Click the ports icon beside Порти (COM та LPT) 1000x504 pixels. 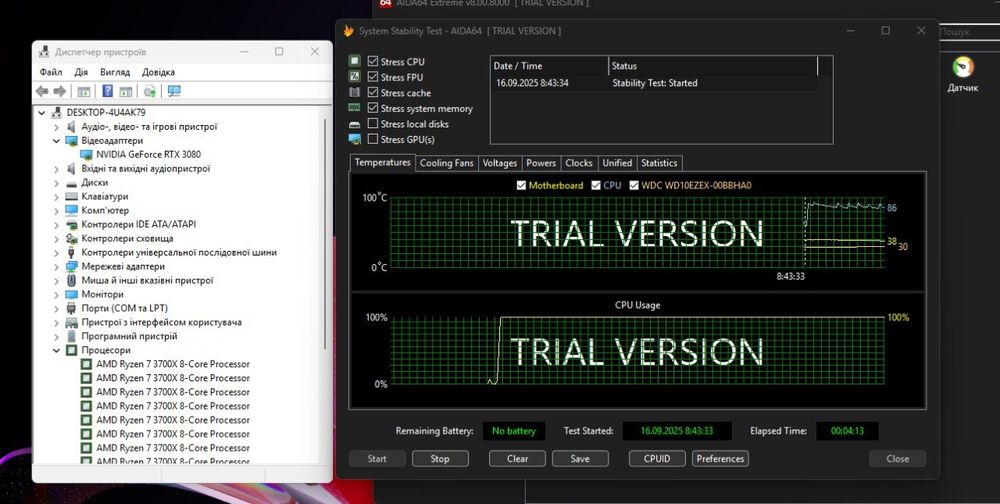[x=71, y=308]
